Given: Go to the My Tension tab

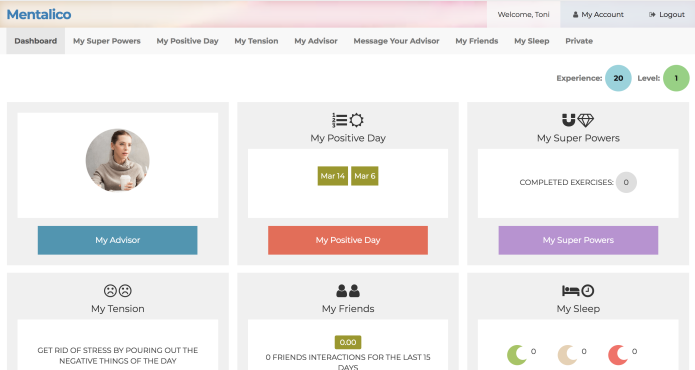Looking at the screenshot, I should click(x=256, y=41).
